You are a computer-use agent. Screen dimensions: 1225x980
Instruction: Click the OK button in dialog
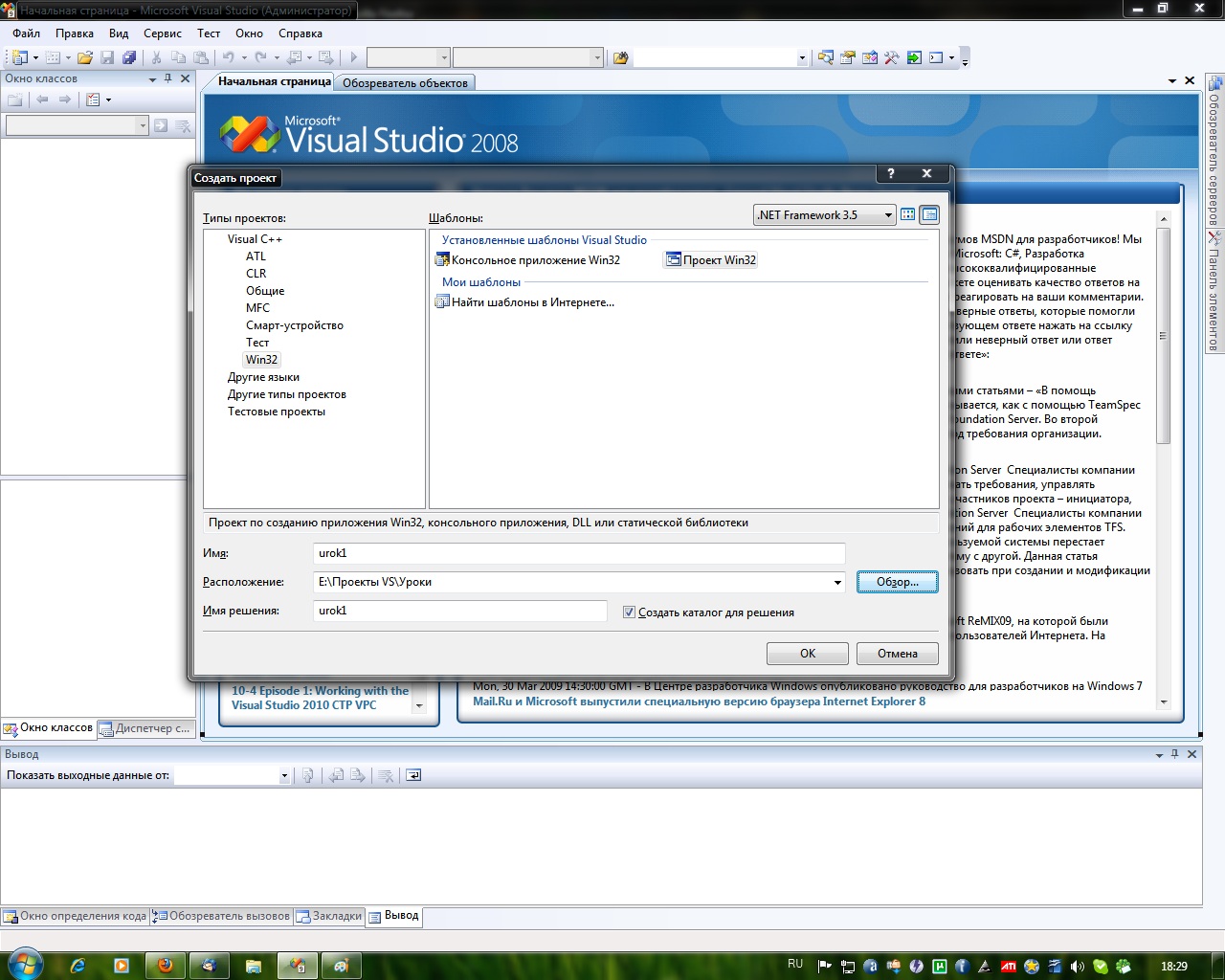808,654
